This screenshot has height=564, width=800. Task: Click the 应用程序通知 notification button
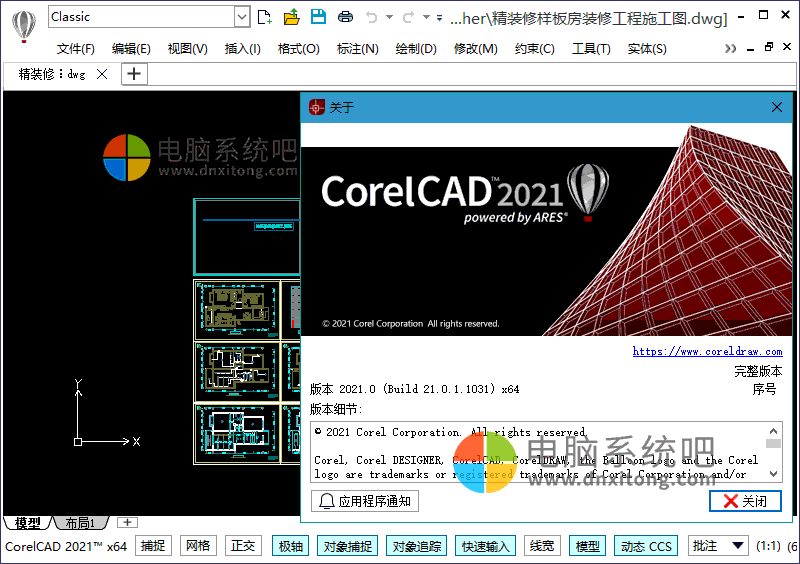(364, 501)
